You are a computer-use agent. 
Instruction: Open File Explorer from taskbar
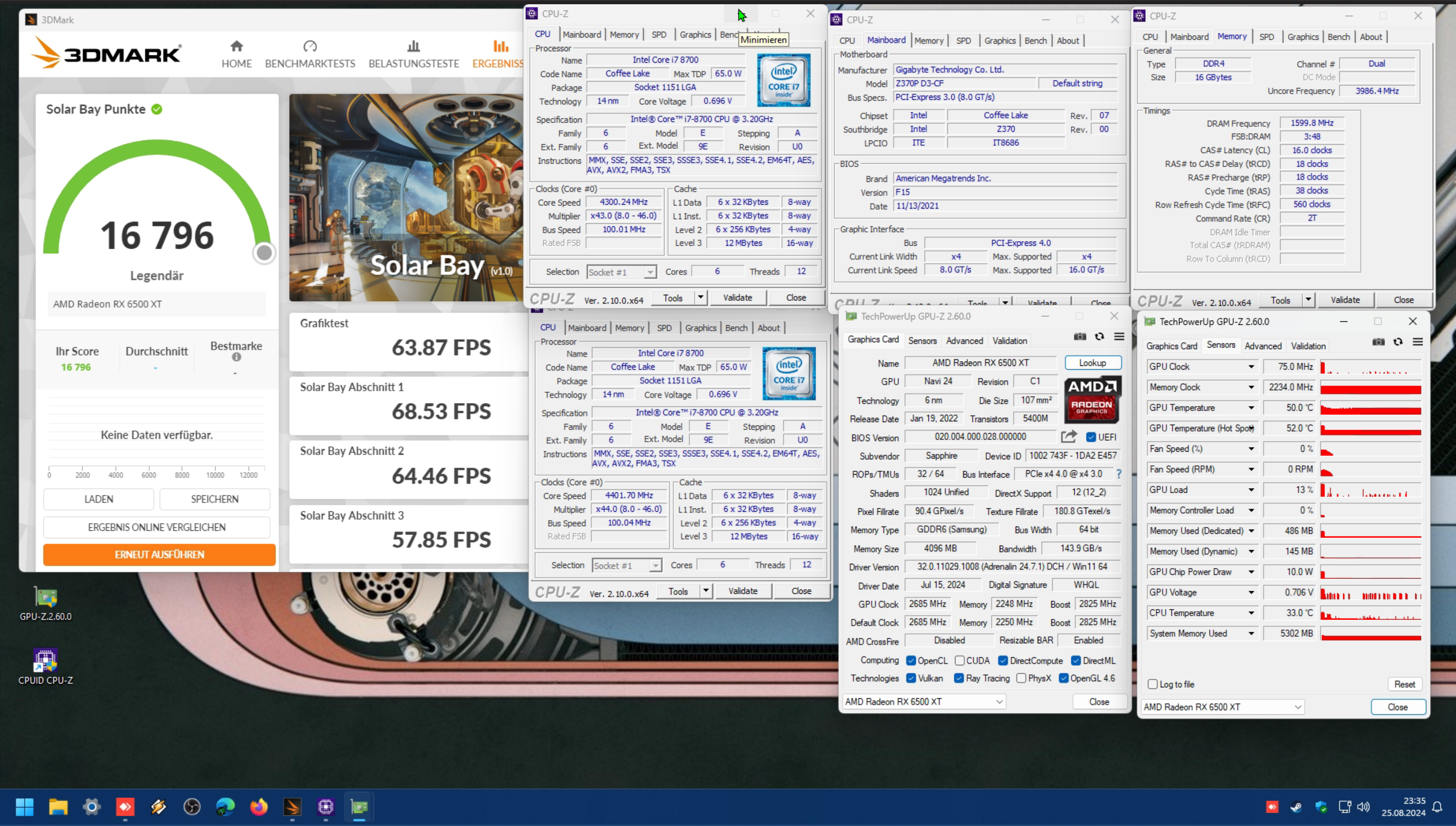coord(58,807)
